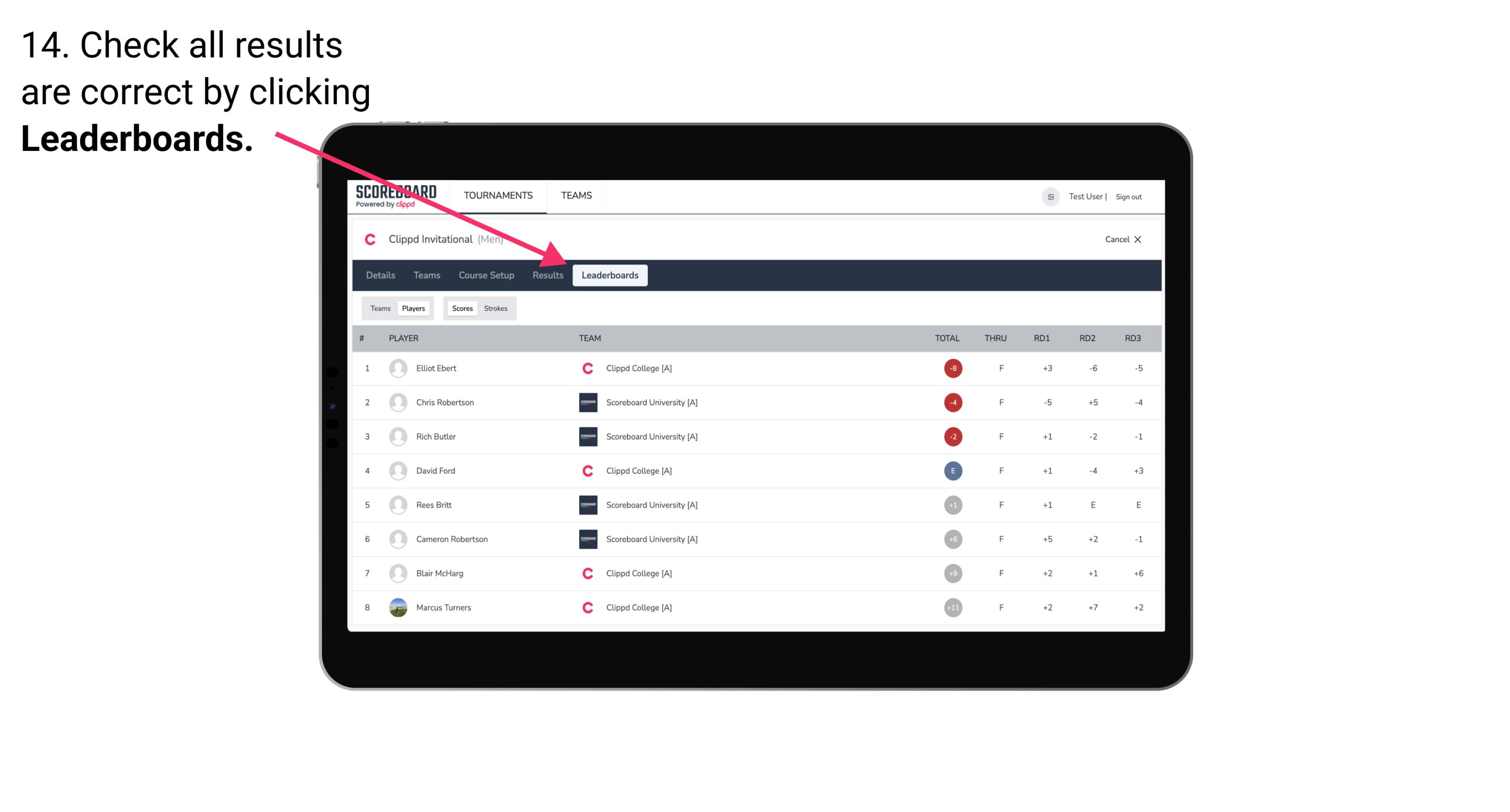Toggle the Scores filter button
Screen dimensions: 1510x812
click(462, 308)
